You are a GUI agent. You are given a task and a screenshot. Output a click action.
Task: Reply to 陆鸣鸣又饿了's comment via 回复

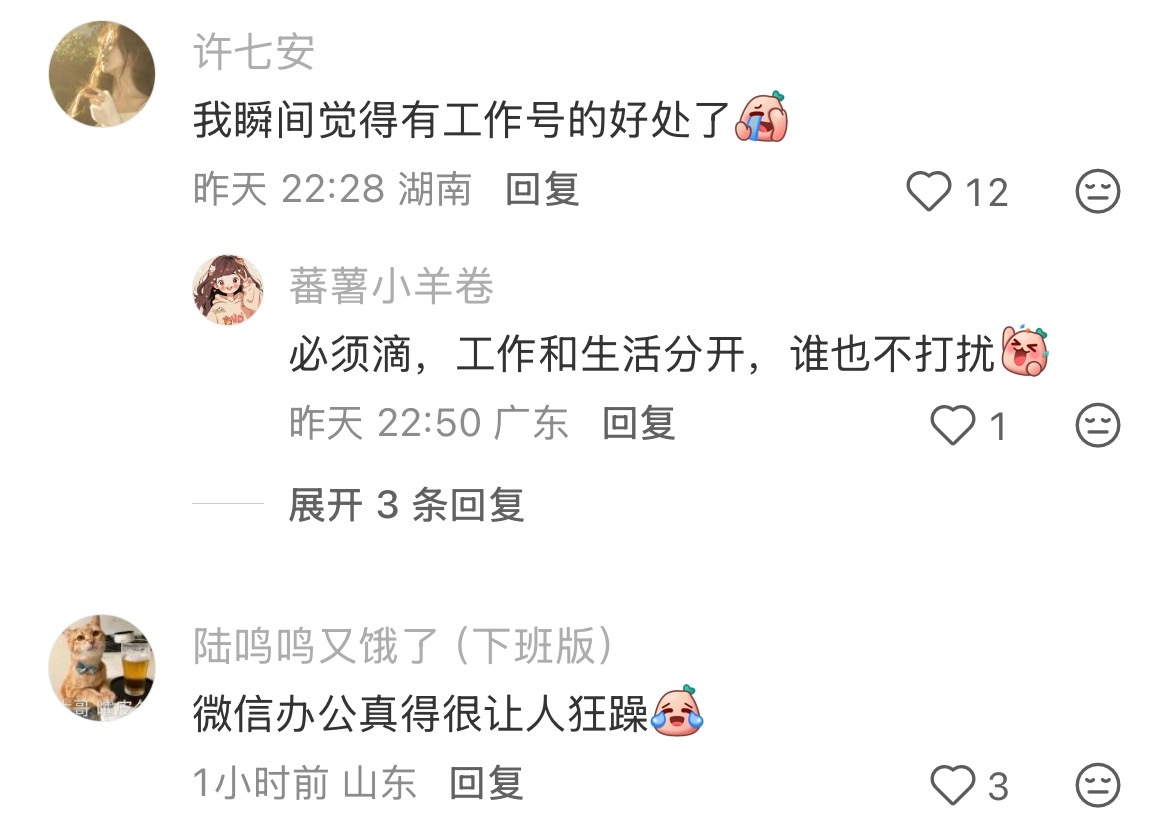(487, 783)
